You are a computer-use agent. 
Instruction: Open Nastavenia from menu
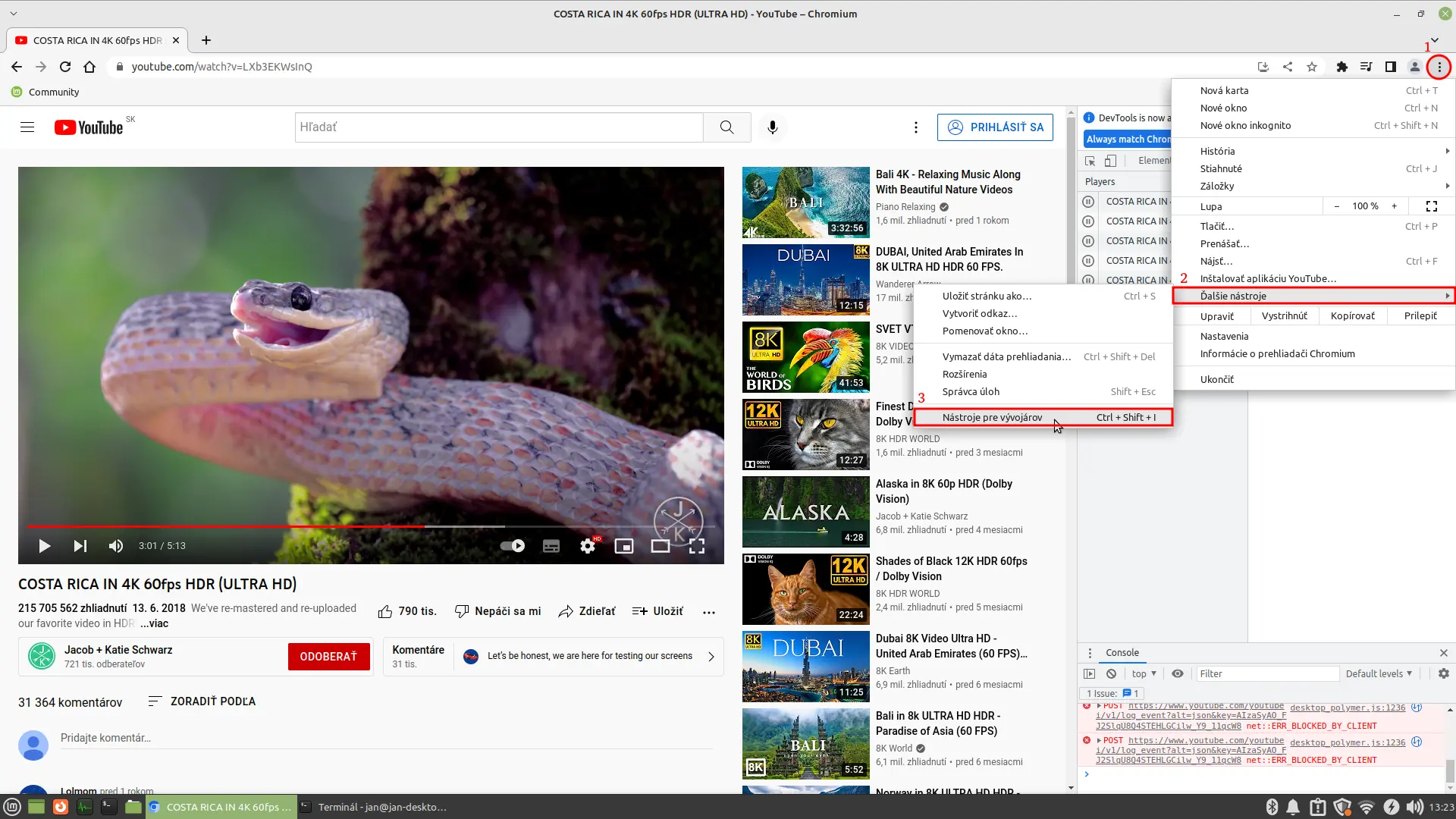tap(1313, 336)
